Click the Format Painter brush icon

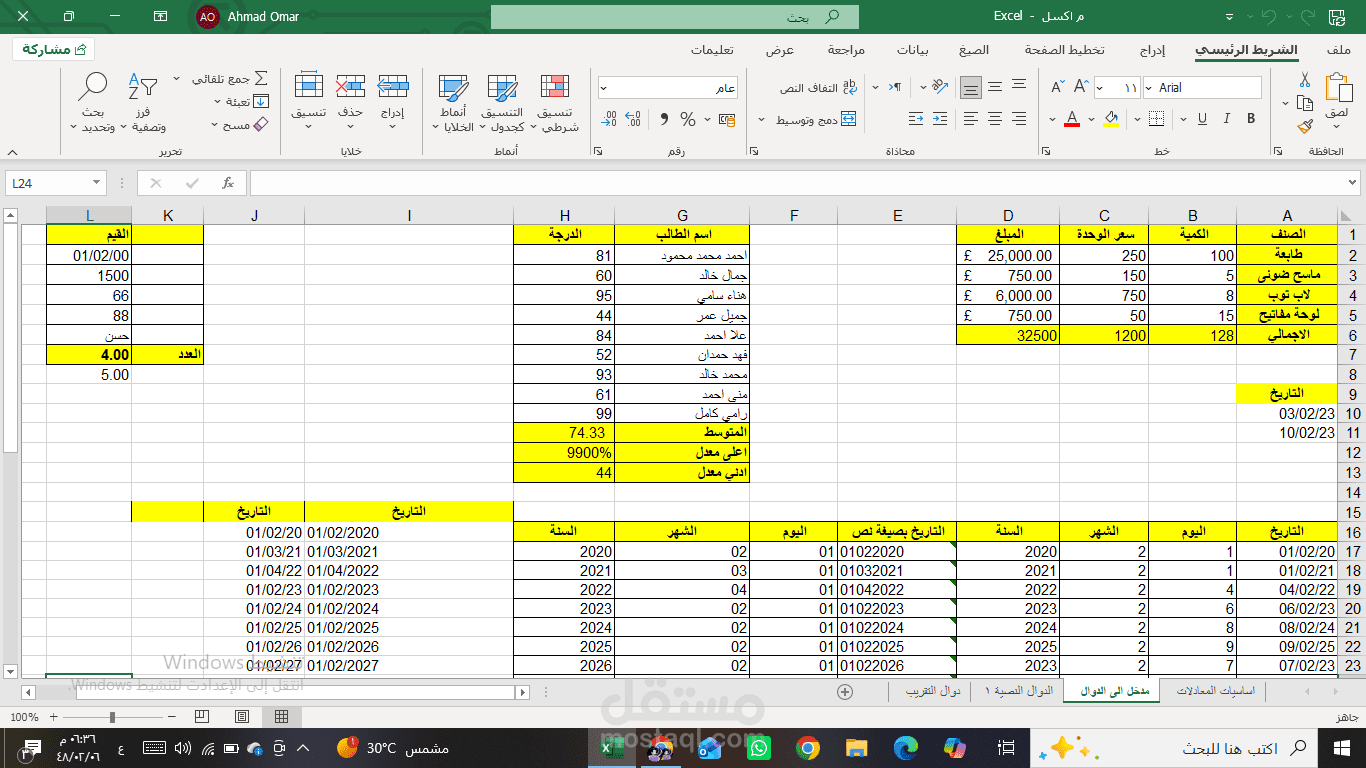point(1304,126)
